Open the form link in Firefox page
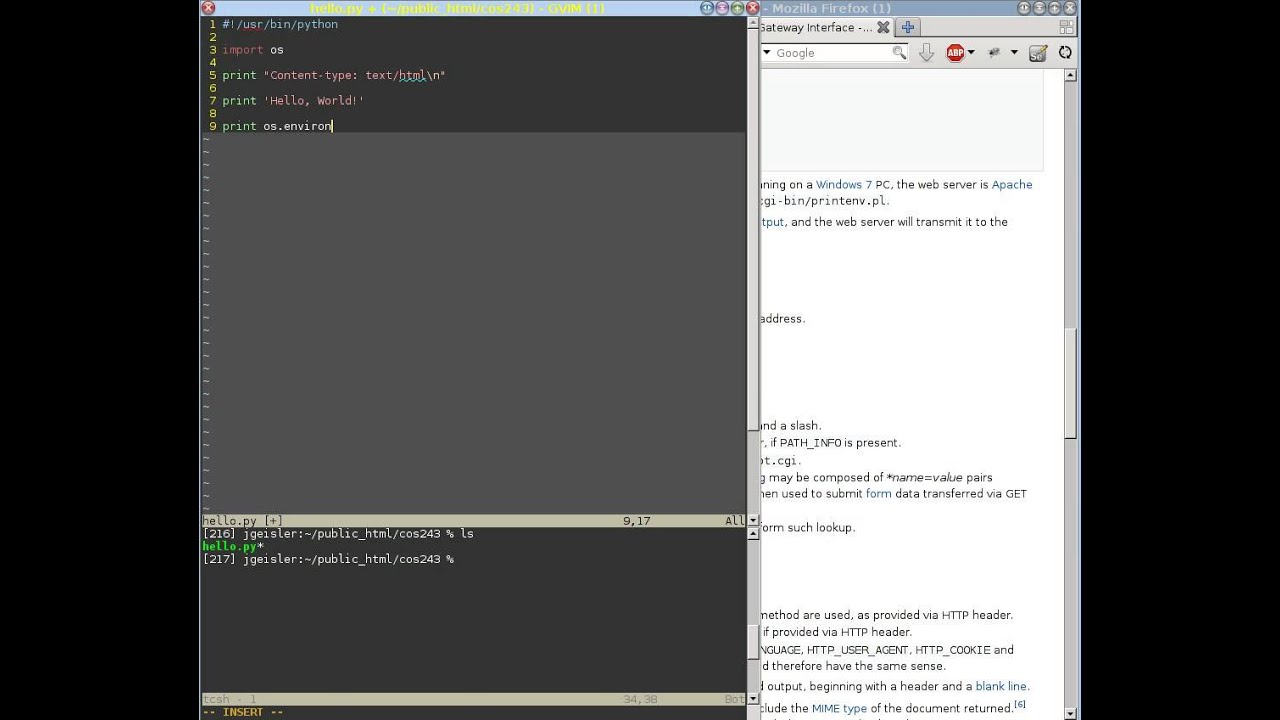This screenshot has width=1280, height=720. 878,494
